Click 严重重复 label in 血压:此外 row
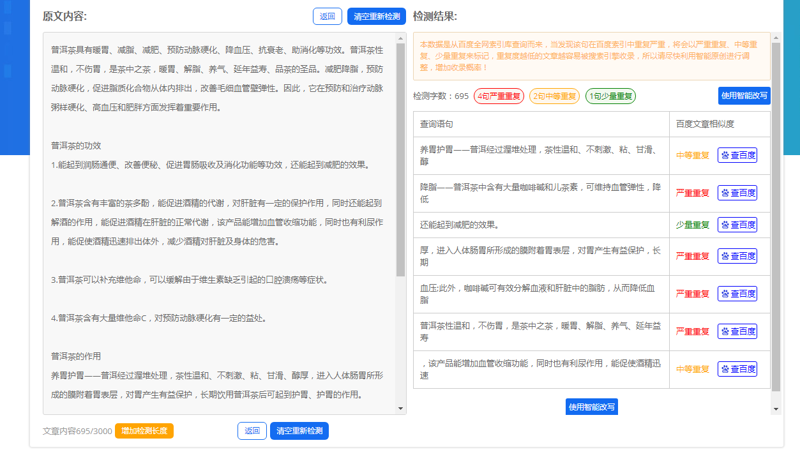The image size is (800, 466). 692,293
